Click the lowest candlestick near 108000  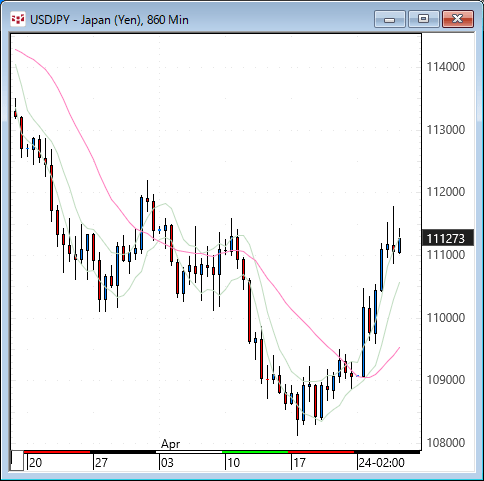pyautogui.click(x=297, y=406)
